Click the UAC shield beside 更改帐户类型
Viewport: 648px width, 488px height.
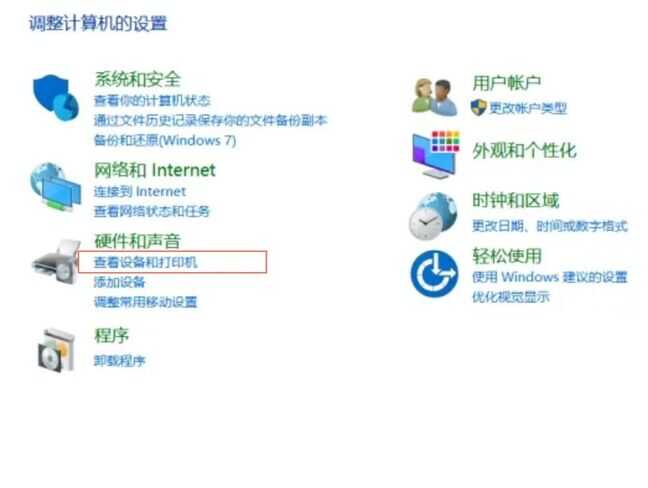click(478, 108)
